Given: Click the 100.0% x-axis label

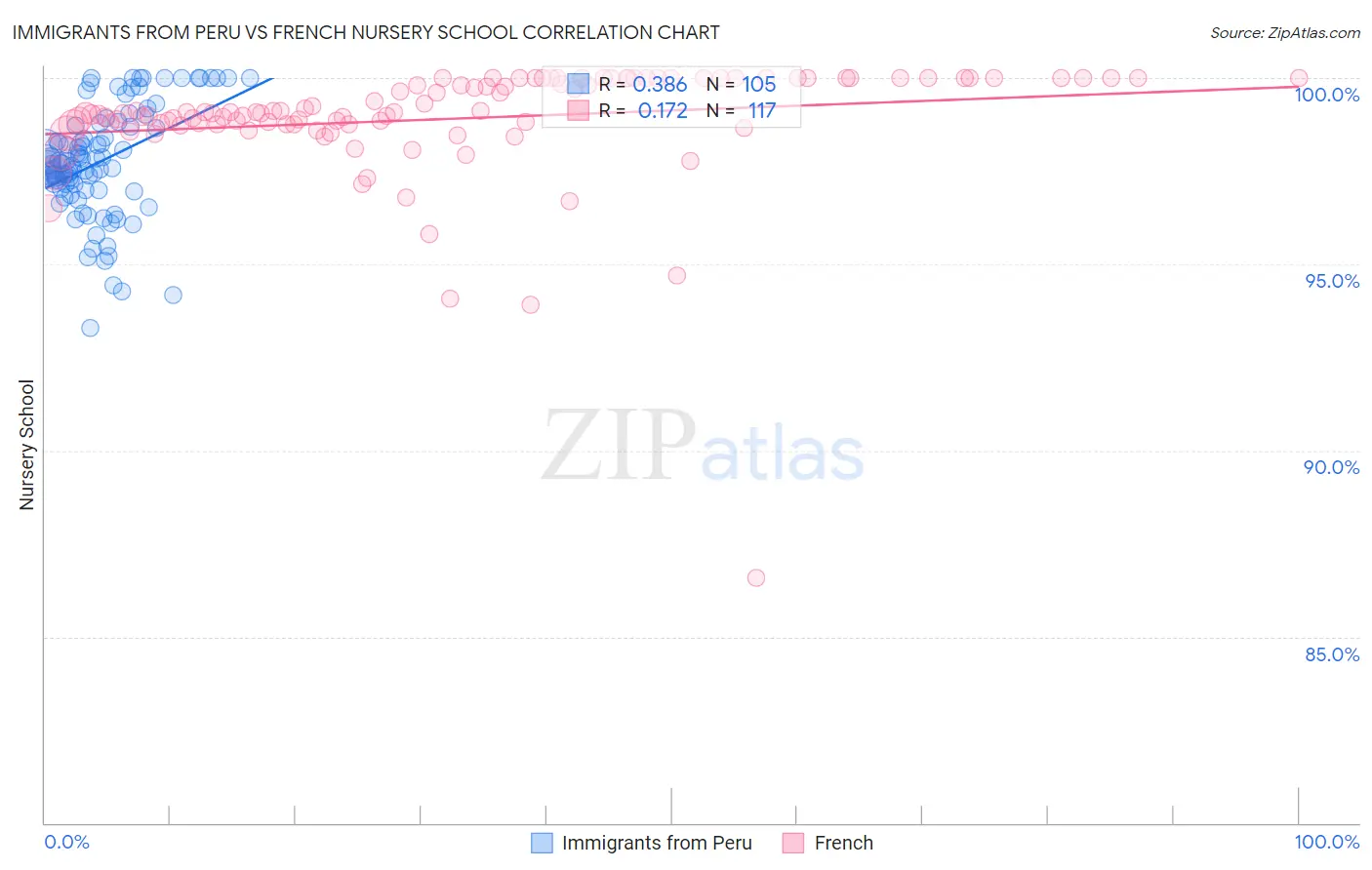Looking at the screenshot, I should click(1326, 842).
